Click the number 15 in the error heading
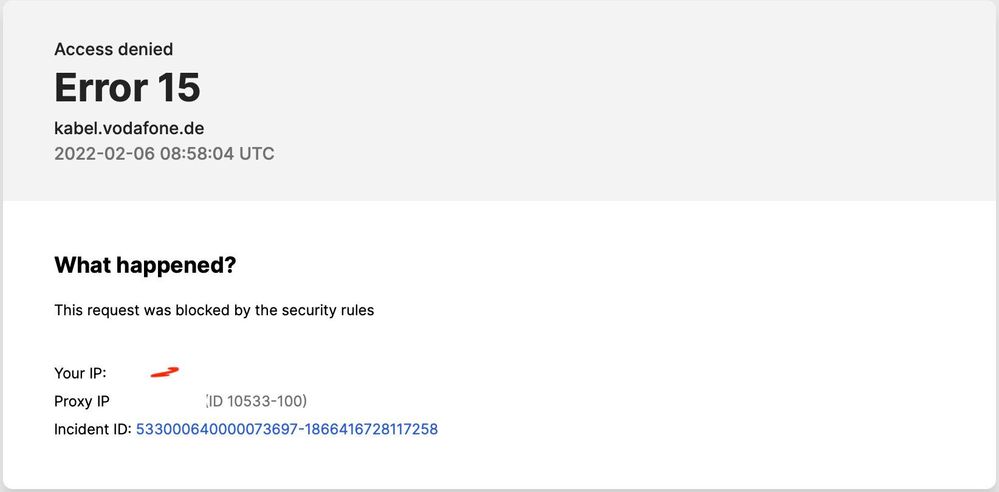Image resolution: width=999 pixels, height=492 pixels. (x=178, y=89)
